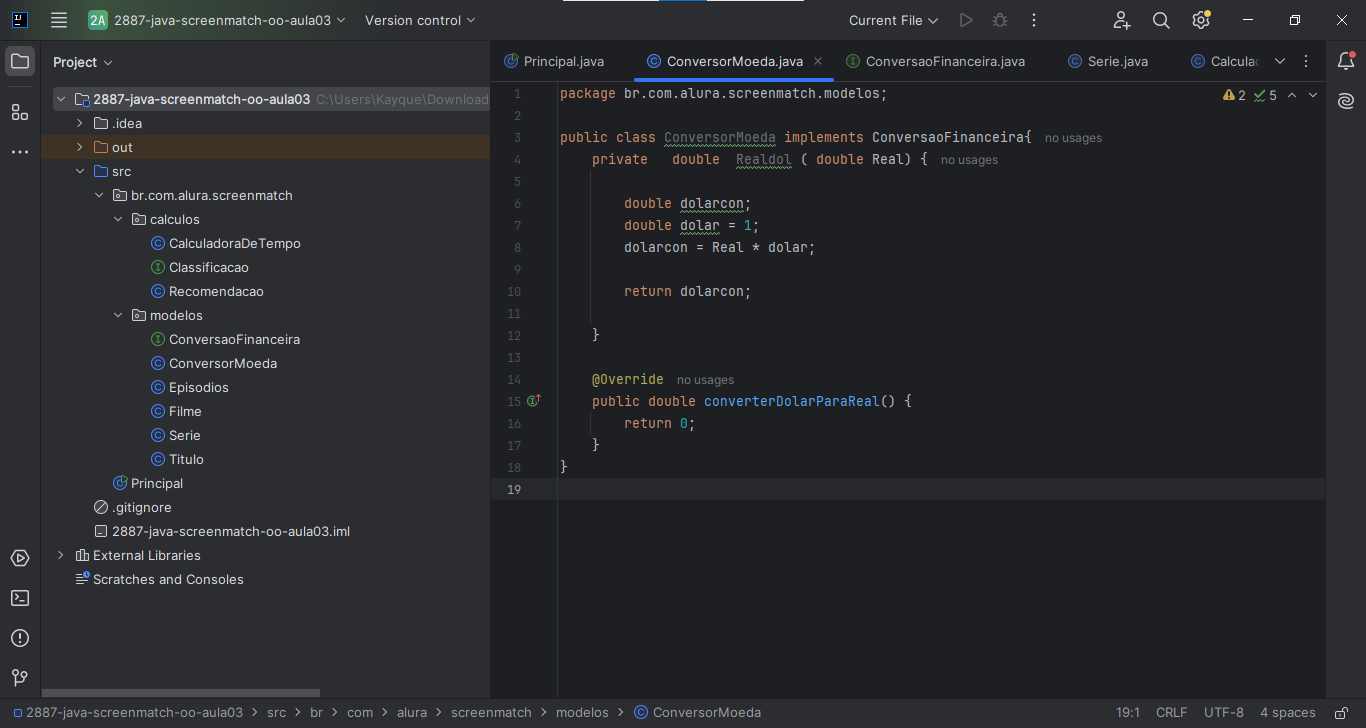Image resolution: width=1366 pixels, height=728 pixels.
Task: Click the typos count indicator
Action: pyautogui.click(x=1266, y=95)
